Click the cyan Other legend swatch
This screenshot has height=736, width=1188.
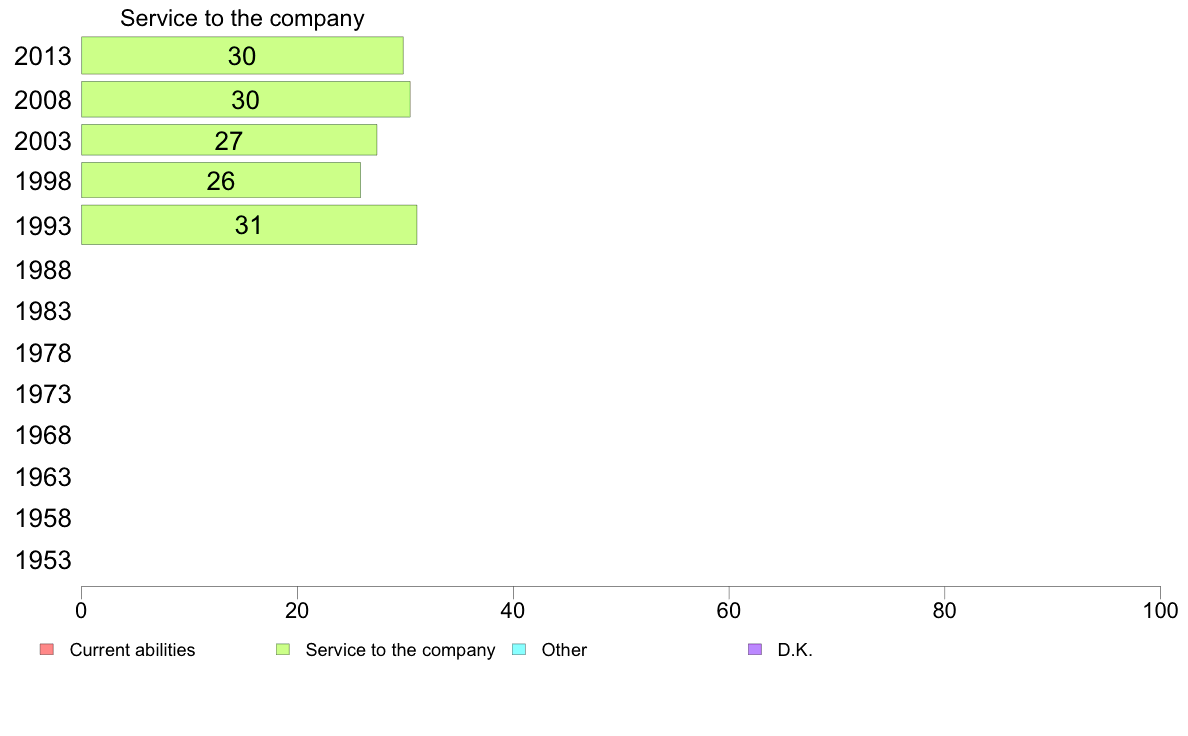[519, 650]
